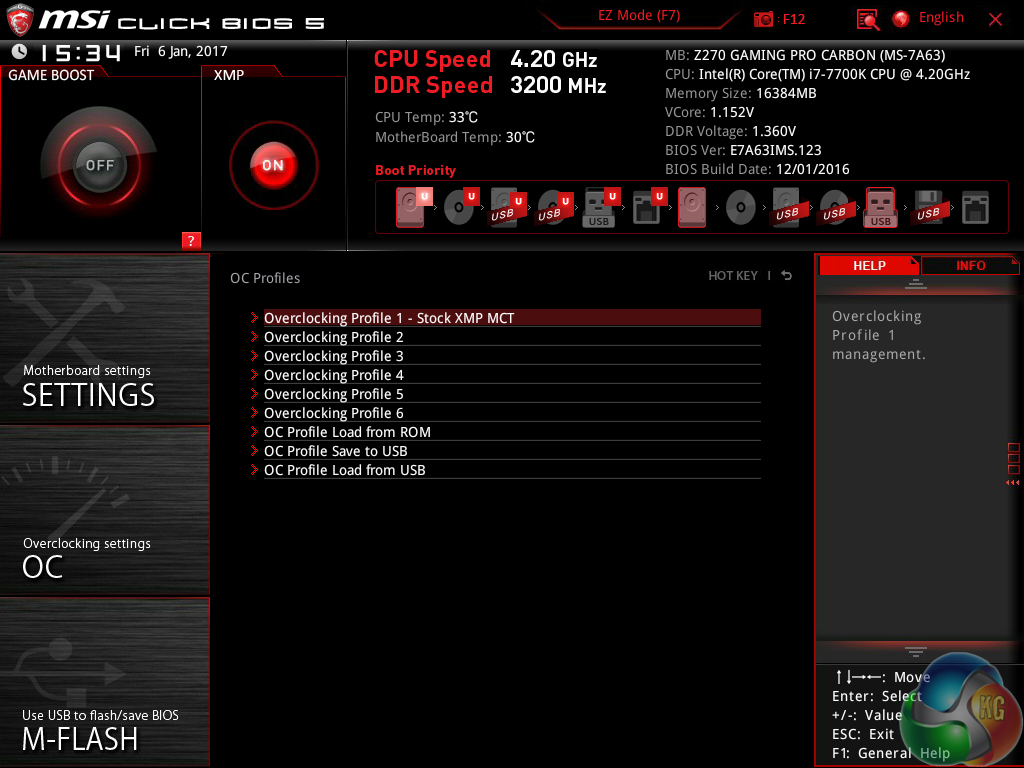The height and width of the screenshot is (768, 1024).
Task: Select the first hard disk boot device with U badge
Action: (x=413, y=208)
